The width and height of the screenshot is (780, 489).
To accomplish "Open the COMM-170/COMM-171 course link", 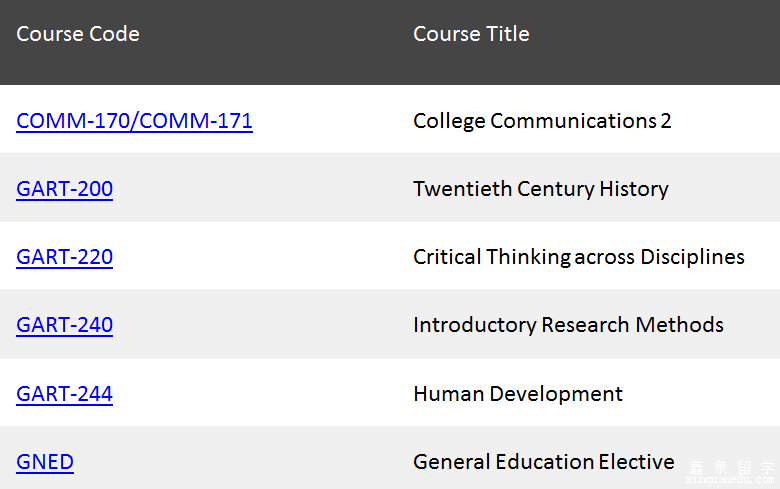I will pos(134,121).
